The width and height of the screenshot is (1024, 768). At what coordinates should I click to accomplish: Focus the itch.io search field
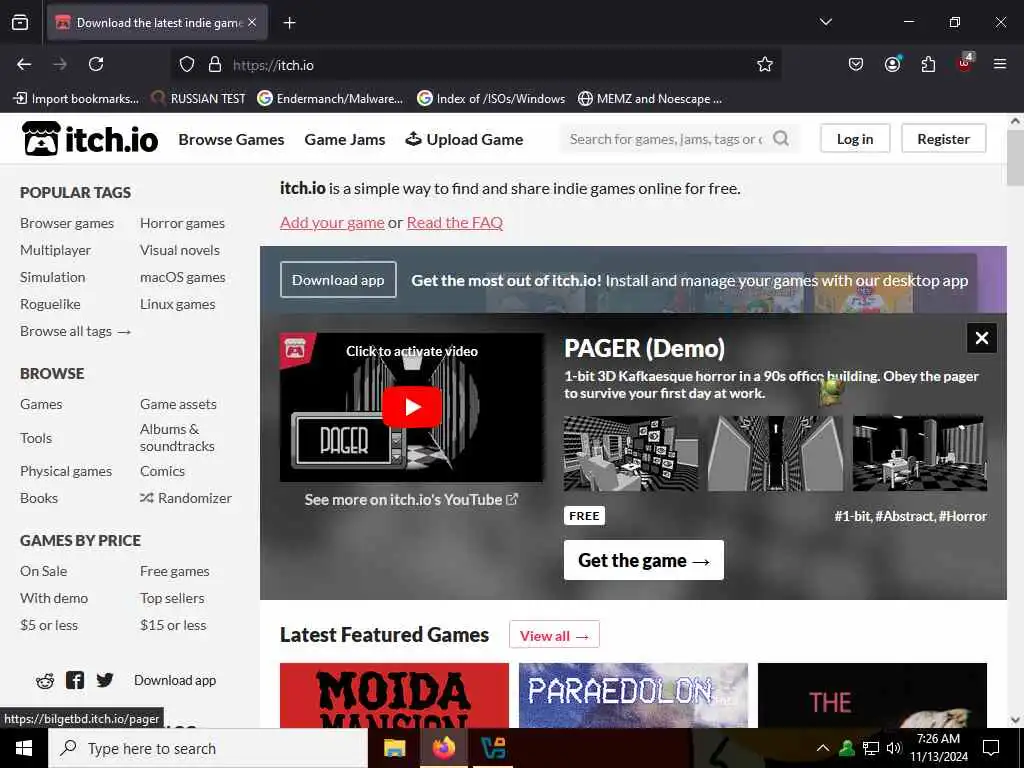[666, 138]
